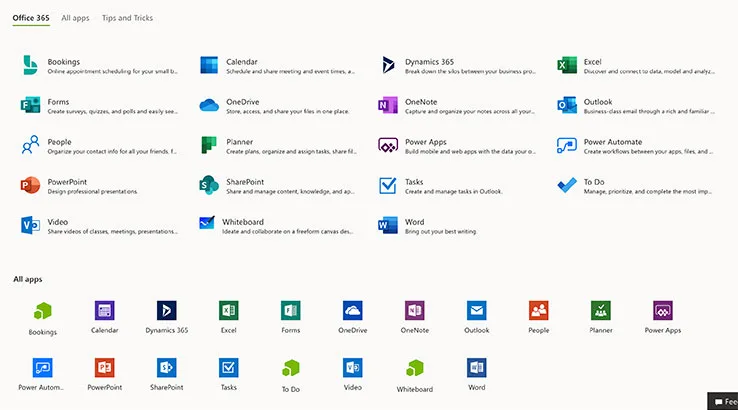
Task: Click the Calendar link in Office 365 list
Action: click(241, 61)
